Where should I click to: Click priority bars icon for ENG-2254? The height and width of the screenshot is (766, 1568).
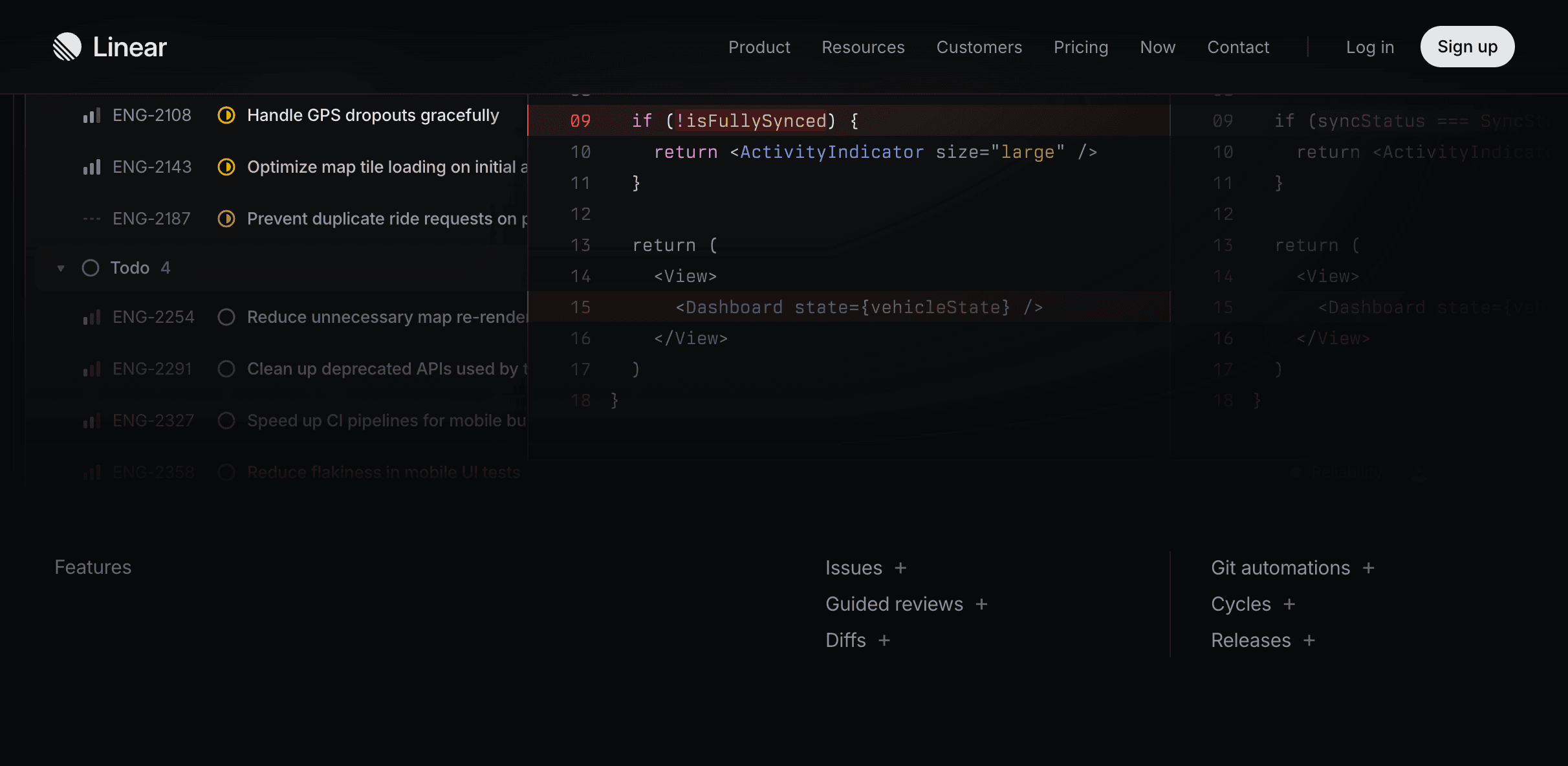point(92,318)
